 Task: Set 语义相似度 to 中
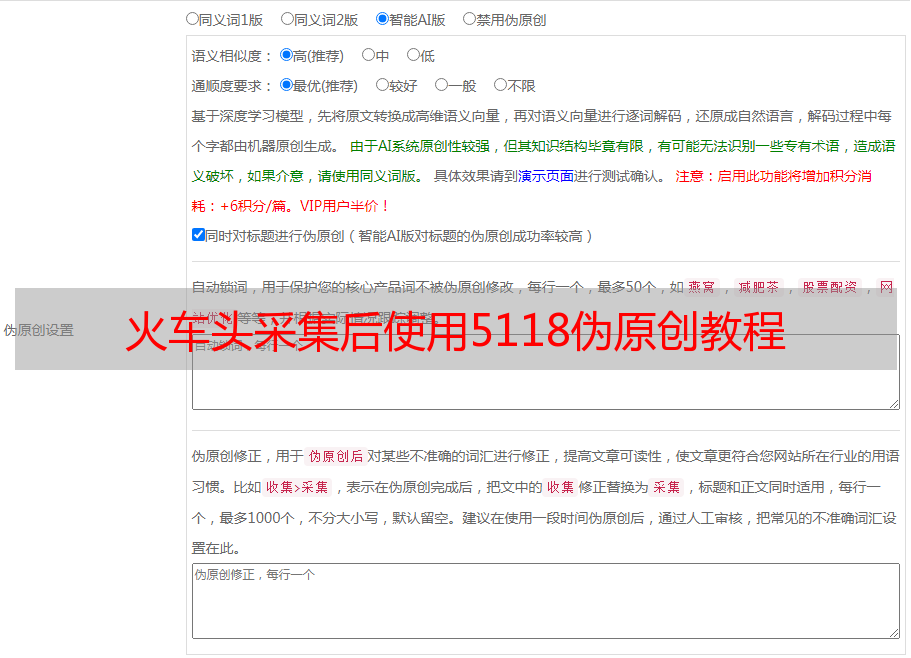[x=369, y=56]
